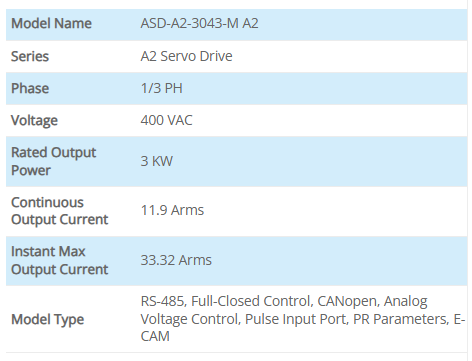Screen dimensions: 472x361
Task: Click the Model Name label
Action: 51,24
